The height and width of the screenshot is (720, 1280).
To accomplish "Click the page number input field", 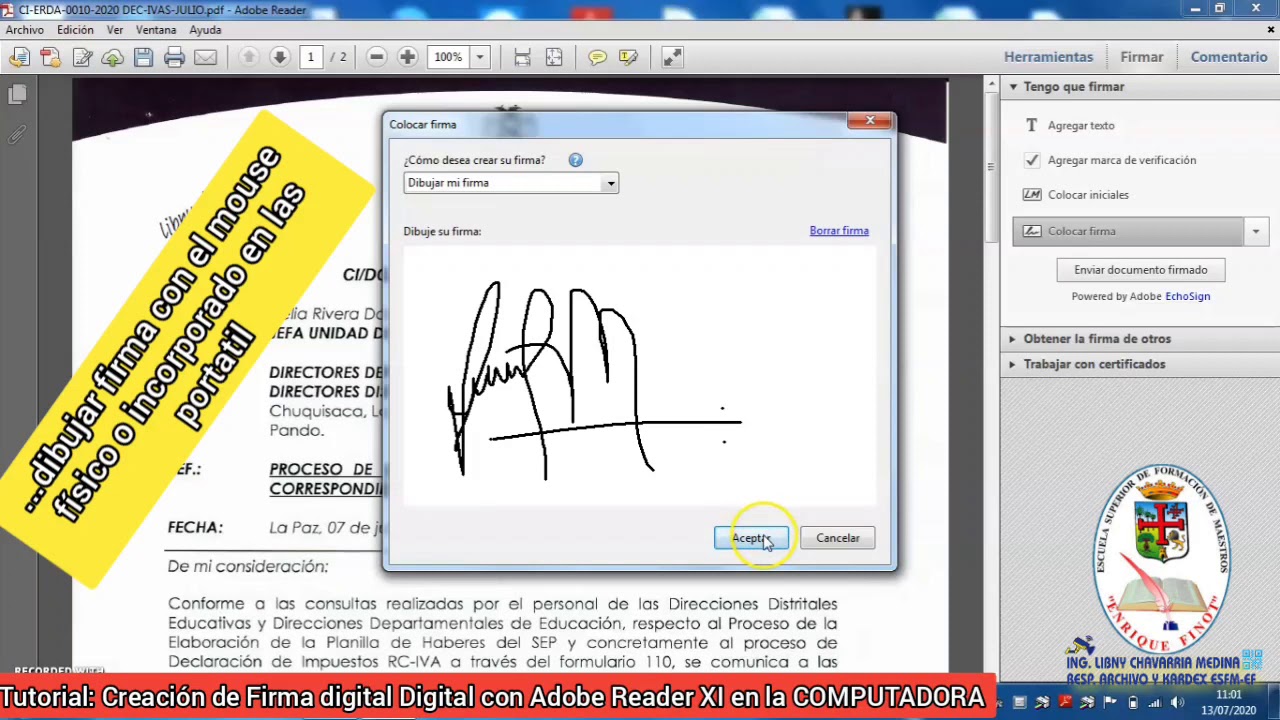I will tap(311, 57).
